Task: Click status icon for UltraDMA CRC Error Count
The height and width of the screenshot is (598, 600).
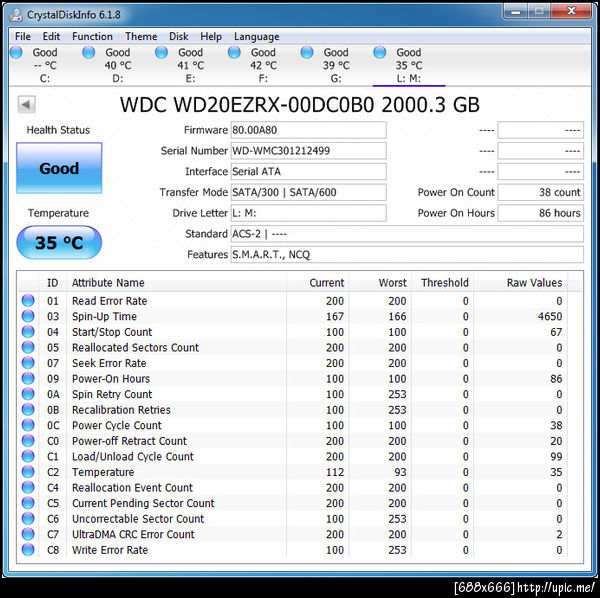Action: coord(28,534)
